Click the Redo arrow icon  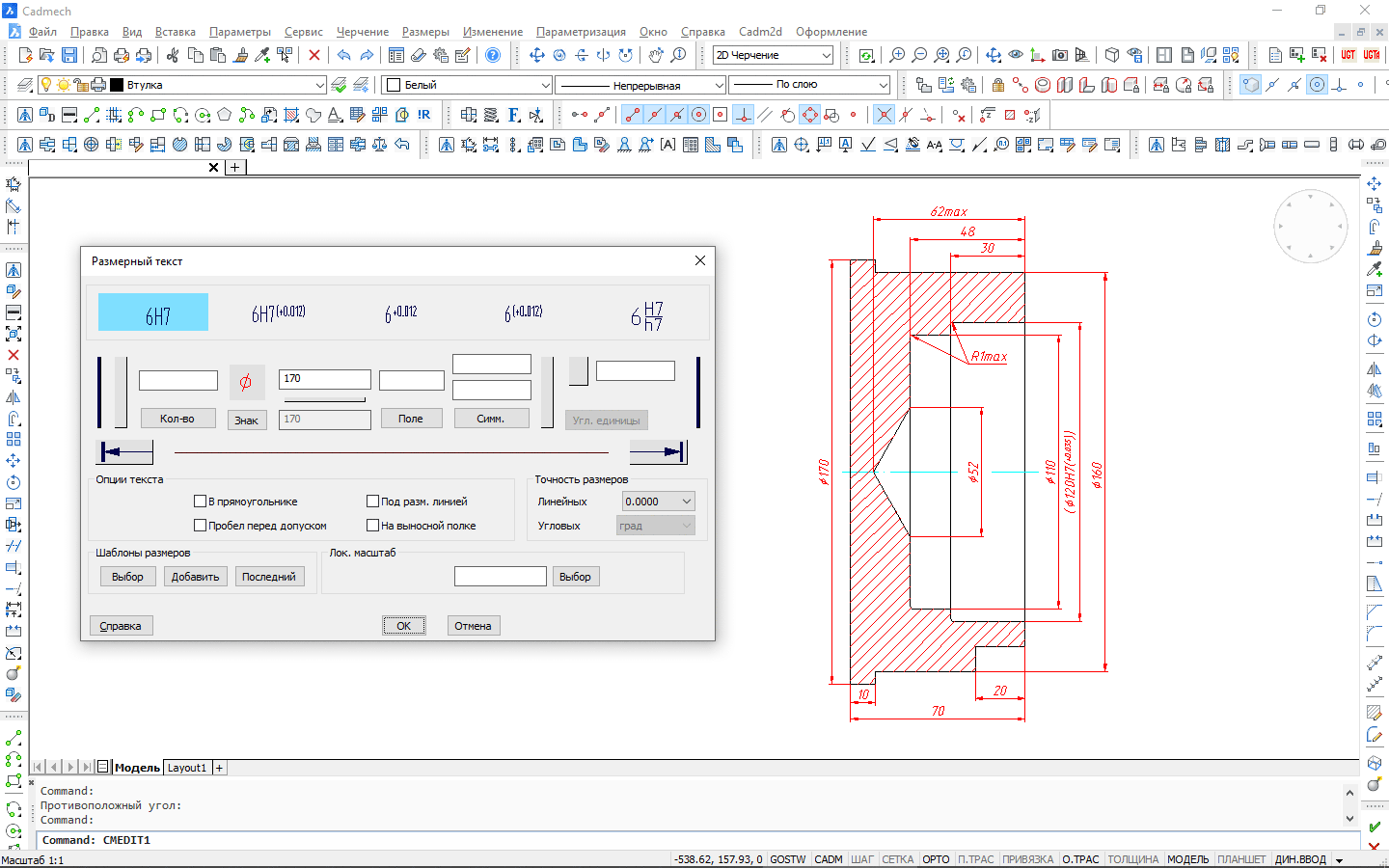click(367, 55)
